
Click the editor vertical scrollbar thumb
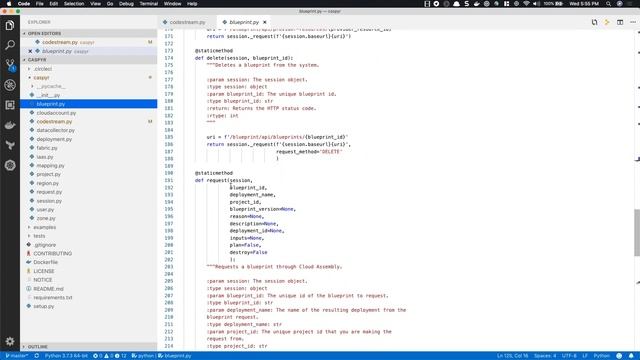tap(637, 233)
